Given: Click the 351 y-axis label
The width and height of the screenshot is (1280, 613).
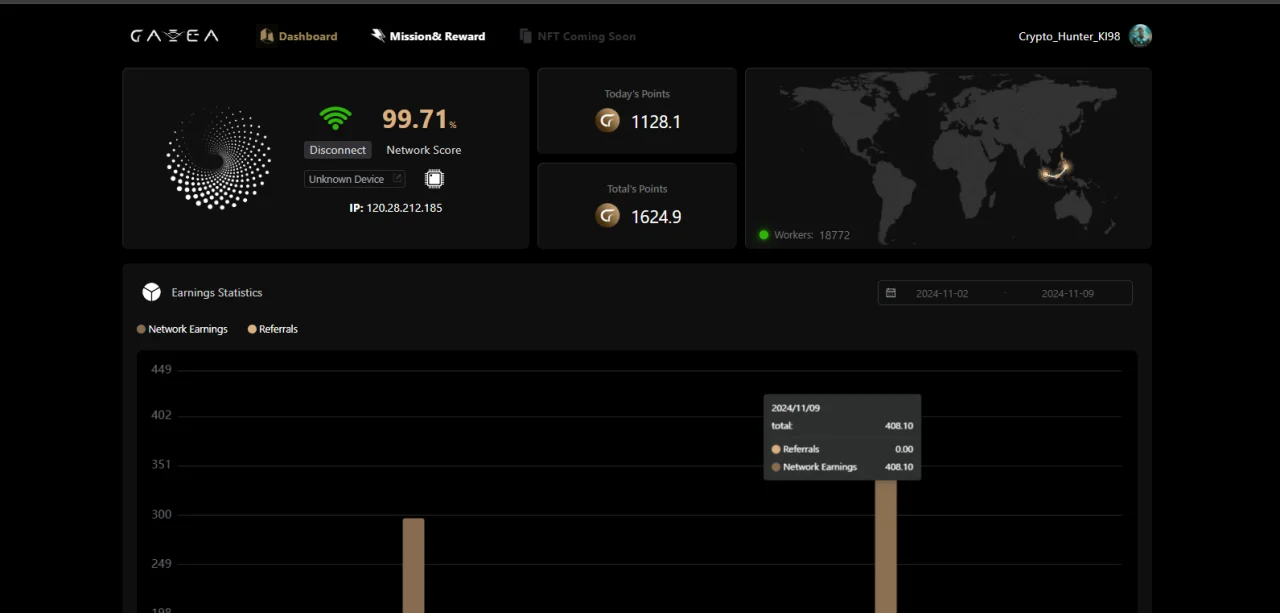Looking at the screenshot, I should pos(161,465).
